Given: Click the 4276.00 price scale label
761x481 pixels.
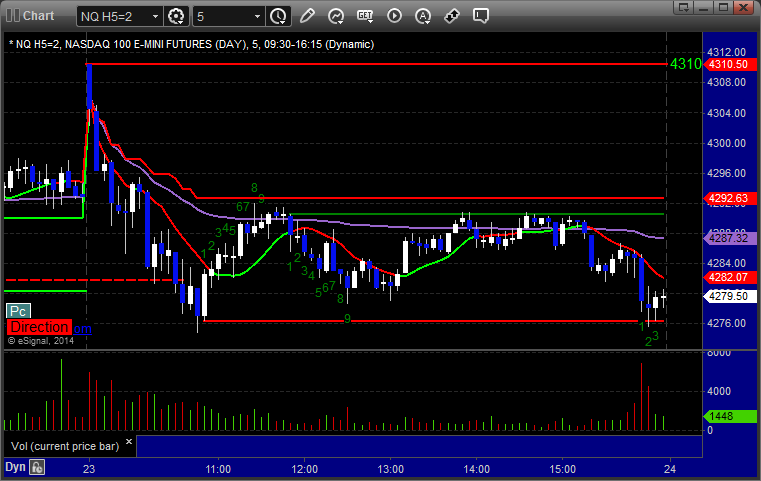Looking at the screenshot, I should [727, 323].
